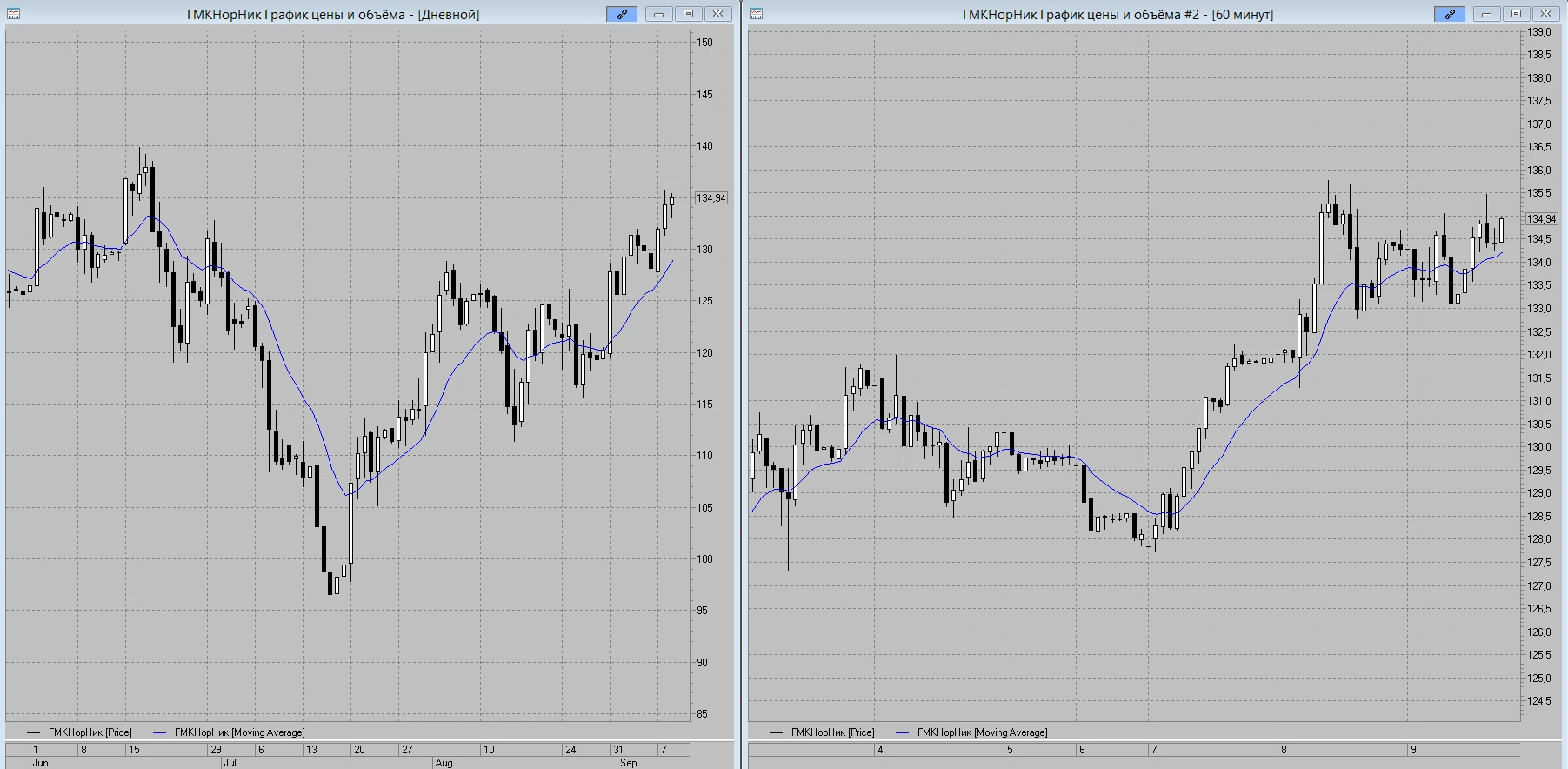Click date 31 on the daily time axis
This screenshot has height=769, width=1568.
click(x=617, y=750)
